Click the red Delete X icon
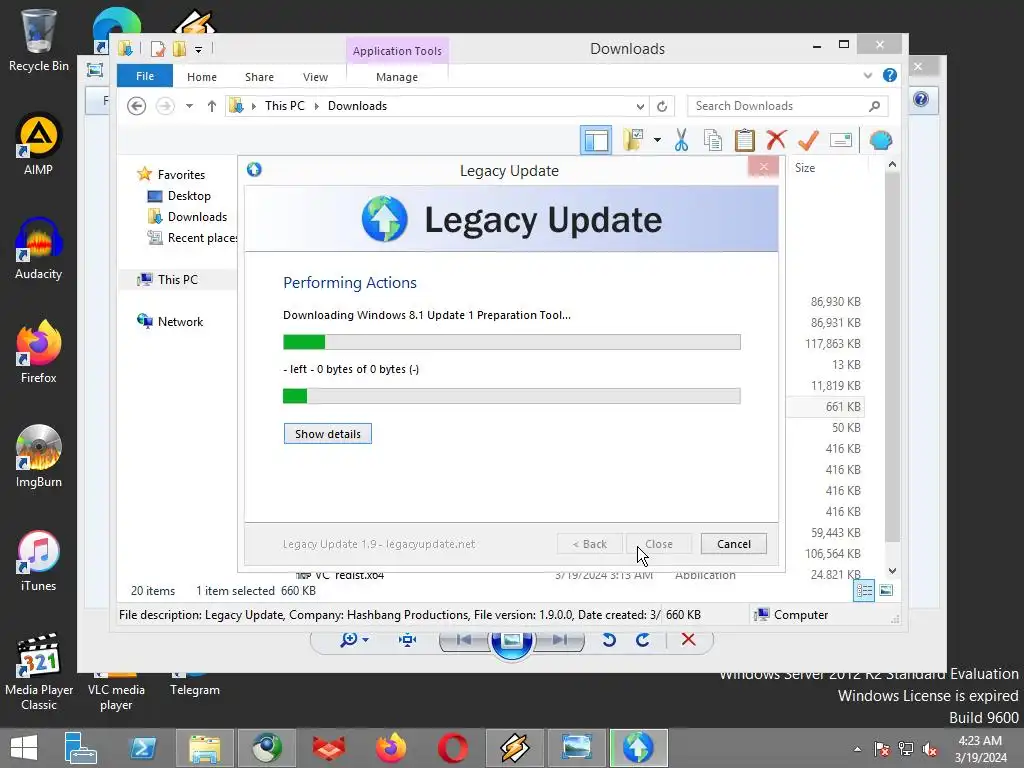Screen dimensions: 1024x768 point(776,140)
